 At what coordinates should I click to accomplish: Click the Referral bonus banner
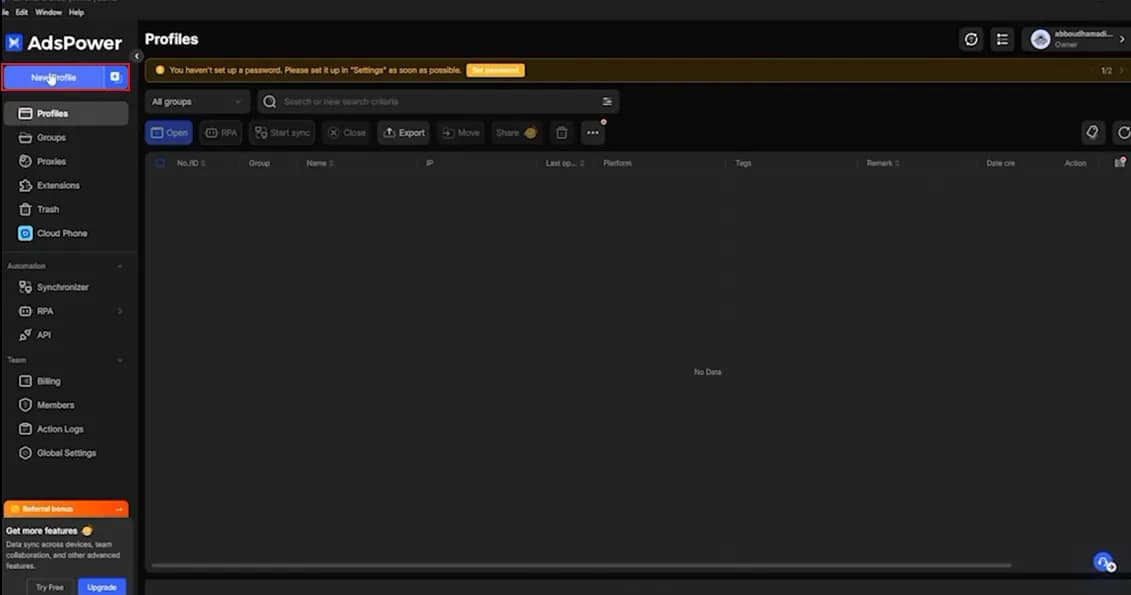(66, 508)
